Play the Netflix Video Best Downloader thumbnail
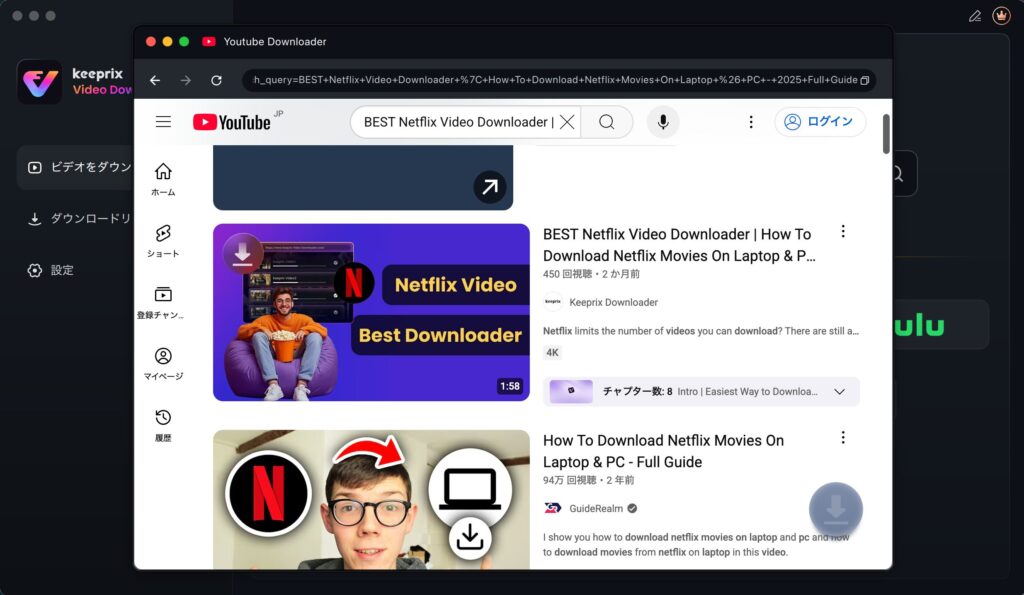The height and width of the screenshot is (595, 1024). click(371, 312)
